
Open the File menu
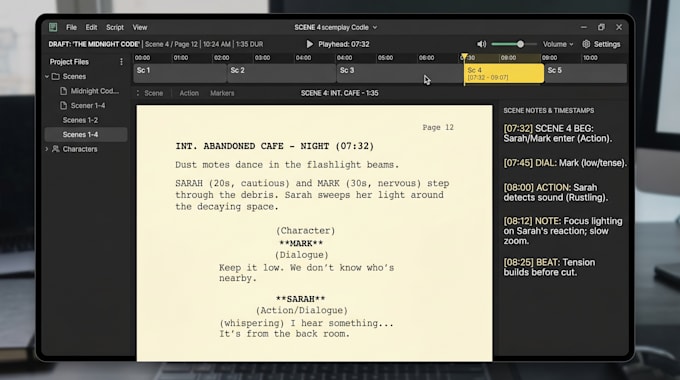[x=71, y=27]
